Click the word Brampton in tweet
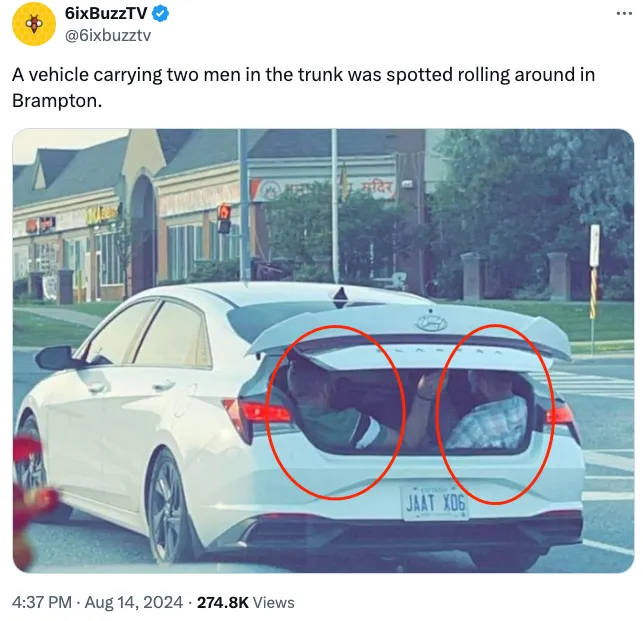This screenshot has width=643, height=621. coord(55,100)
